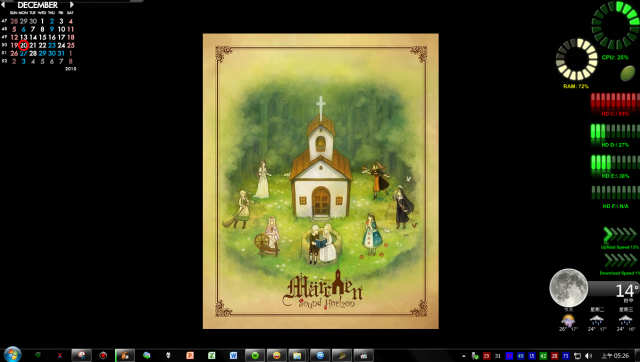Open the file explorer folder taskbar button

point(298,355)
